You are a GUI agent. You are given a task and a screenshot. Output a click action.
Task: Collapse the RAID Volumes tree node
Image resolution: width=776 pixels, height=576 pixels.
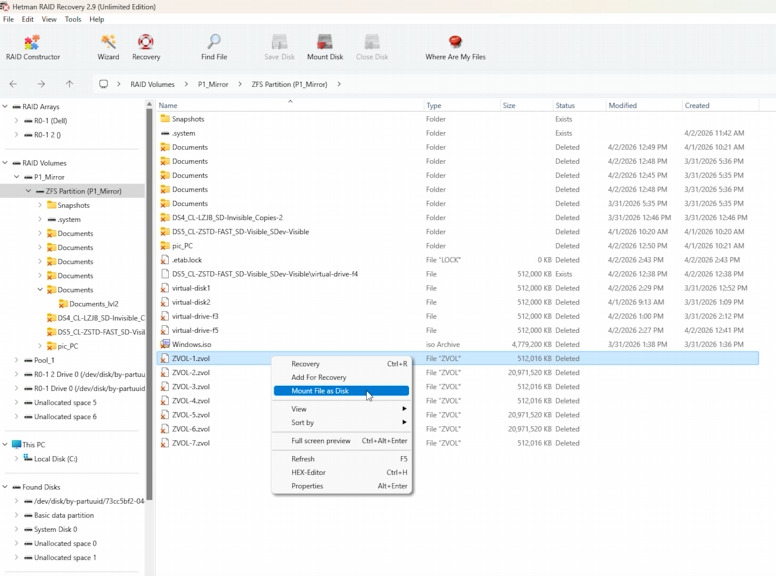coord(5,163)
